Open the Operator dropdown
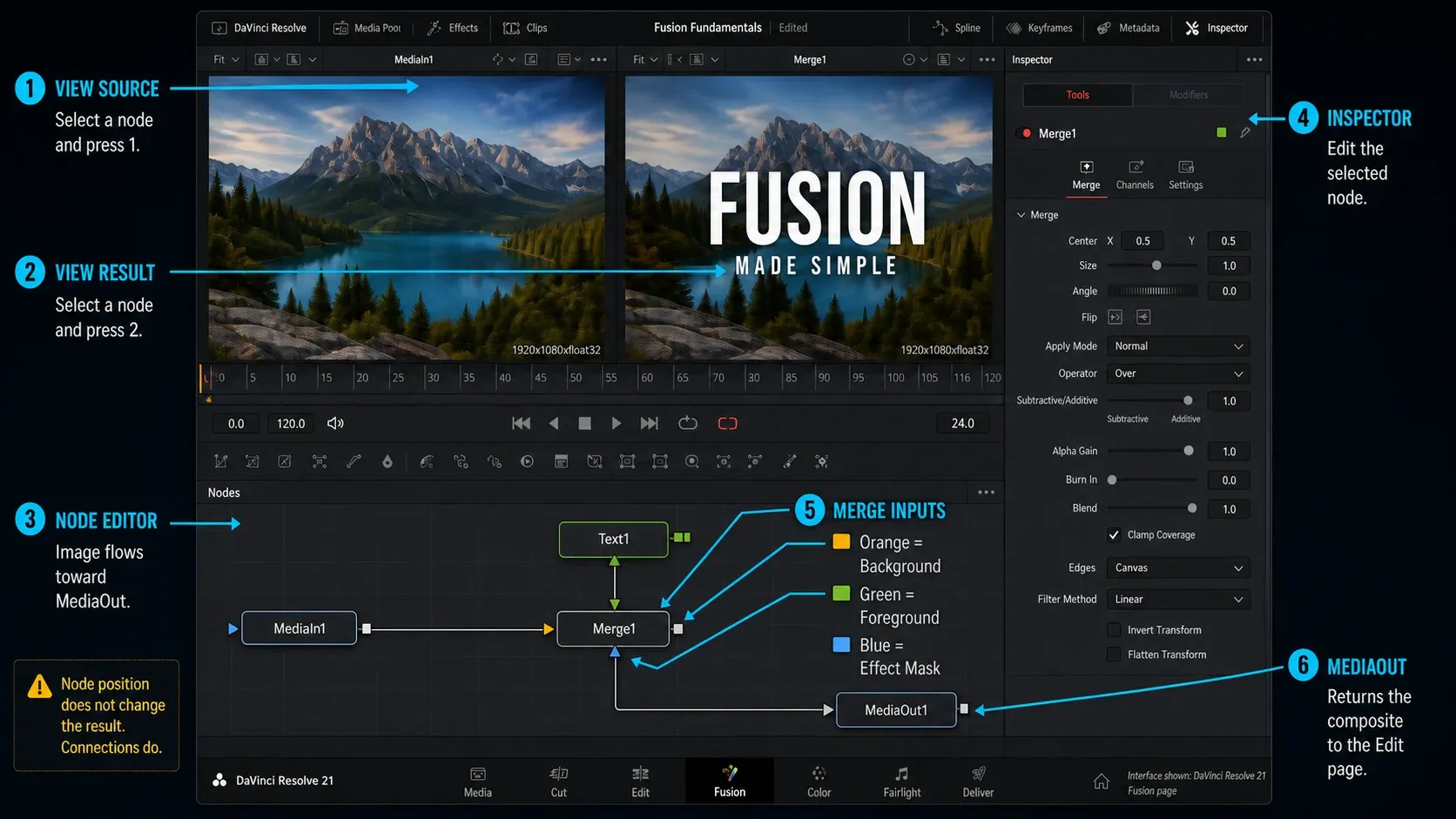This screenshot has height=819, width=1456. coord(1178,373)
